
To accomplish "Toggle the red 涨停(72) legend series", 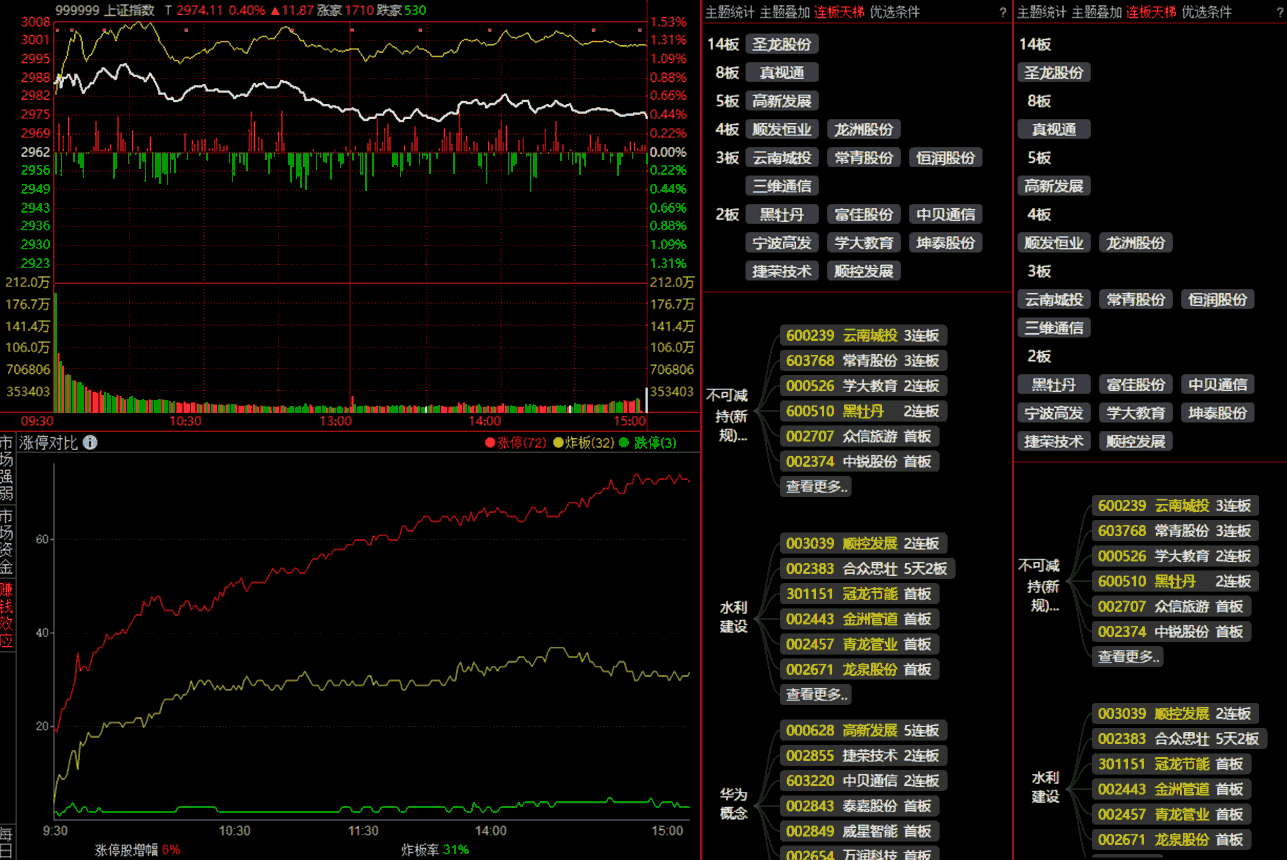I will tap(516, 443).
